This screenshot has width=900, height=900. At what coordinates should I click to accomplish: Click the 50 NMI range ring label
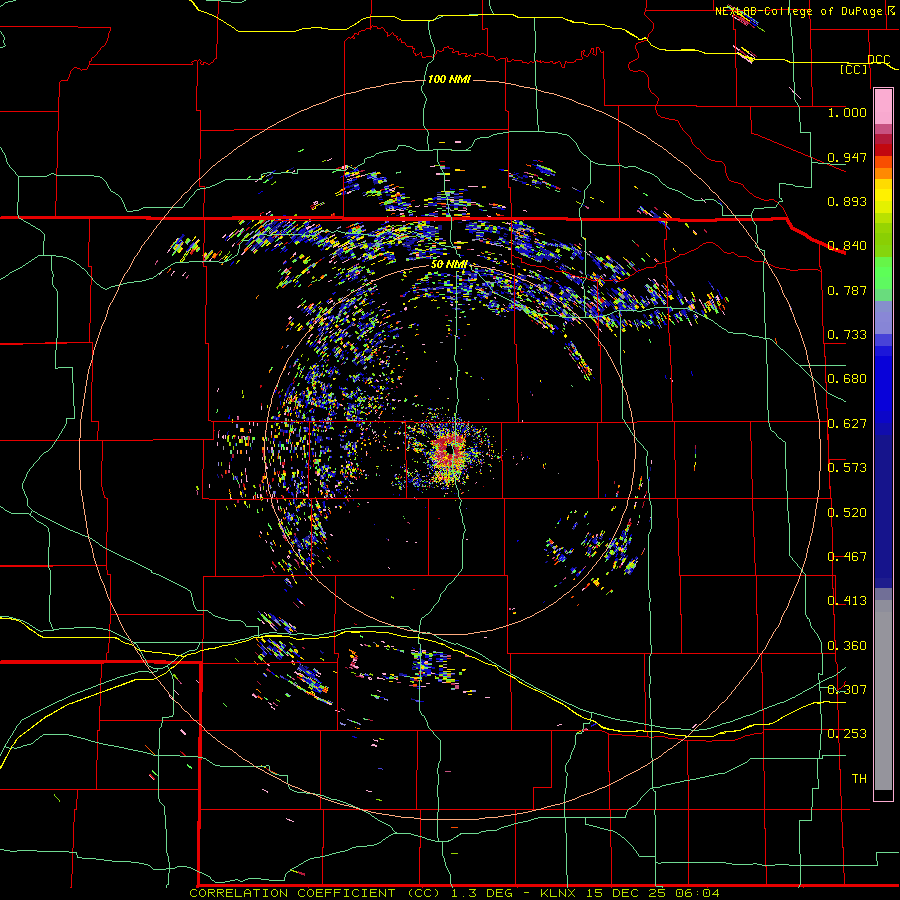449,265
